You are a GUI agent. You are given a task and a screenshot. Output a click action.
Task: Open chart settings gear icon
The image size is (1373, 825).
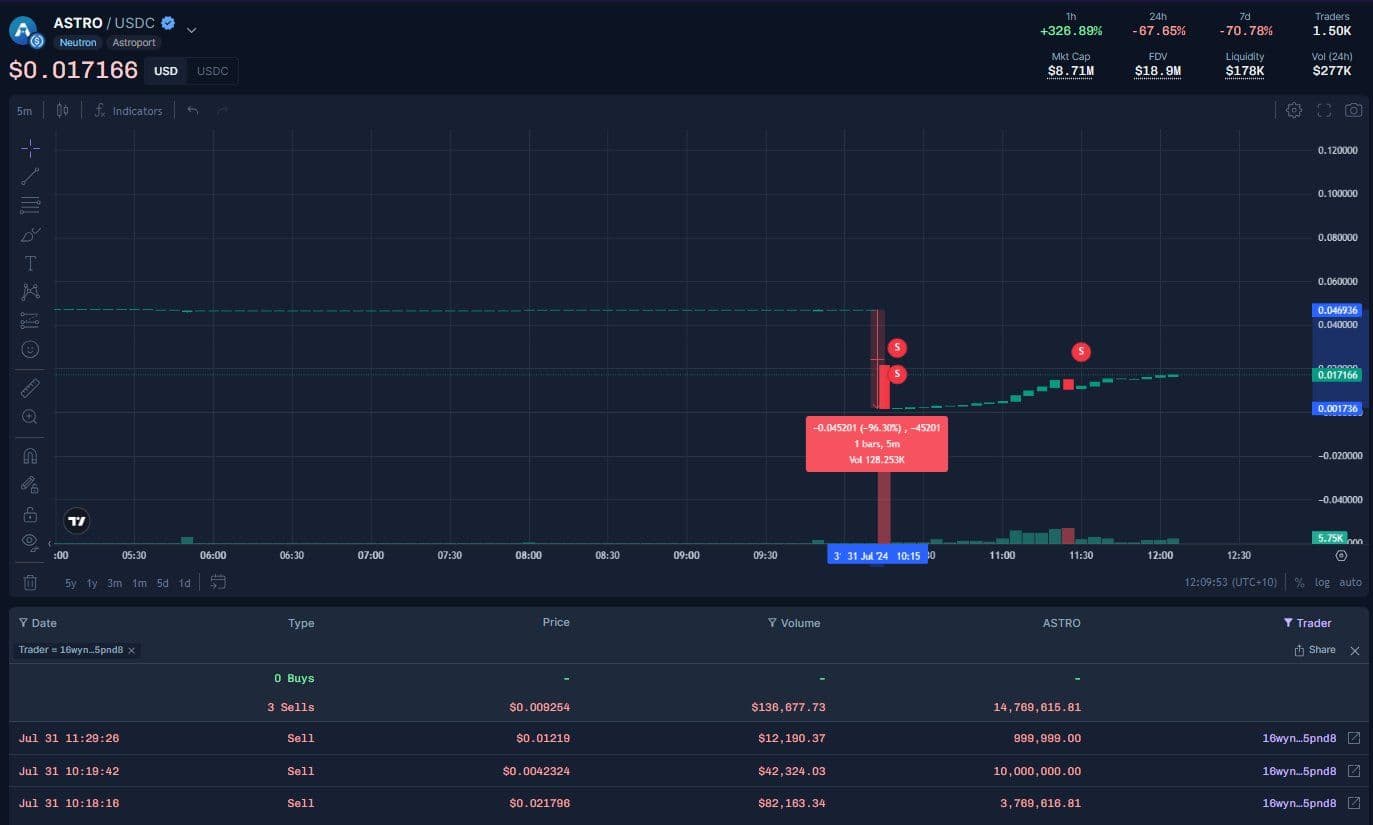1294,110
